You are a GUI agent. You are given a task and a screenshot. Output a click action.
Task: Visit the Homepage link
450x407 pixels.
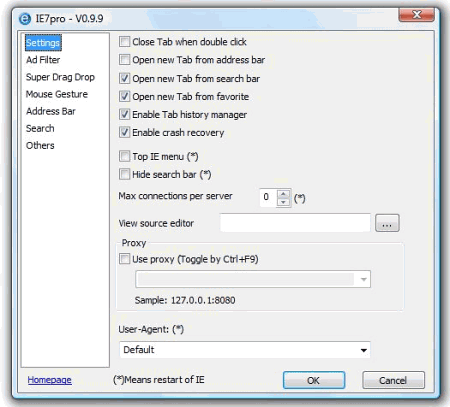49,380
